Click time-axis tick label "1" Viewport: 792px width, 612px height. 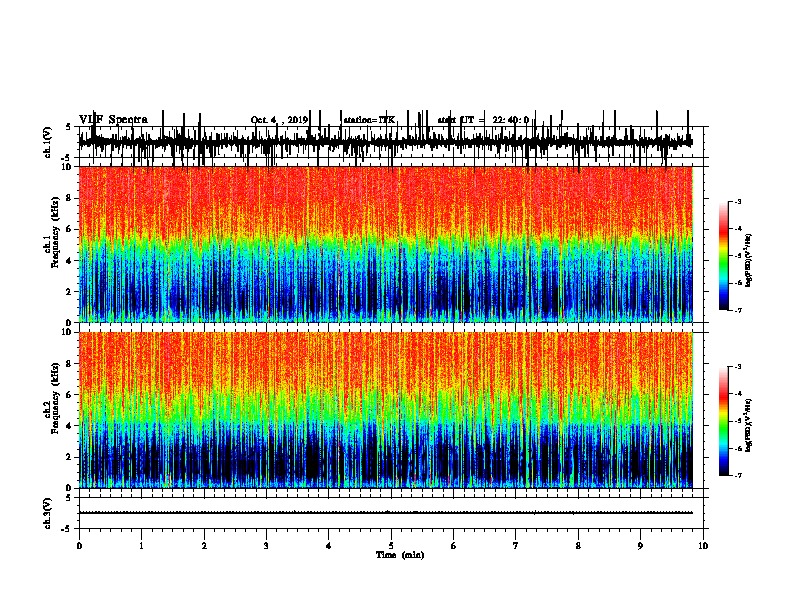(141, 546)
